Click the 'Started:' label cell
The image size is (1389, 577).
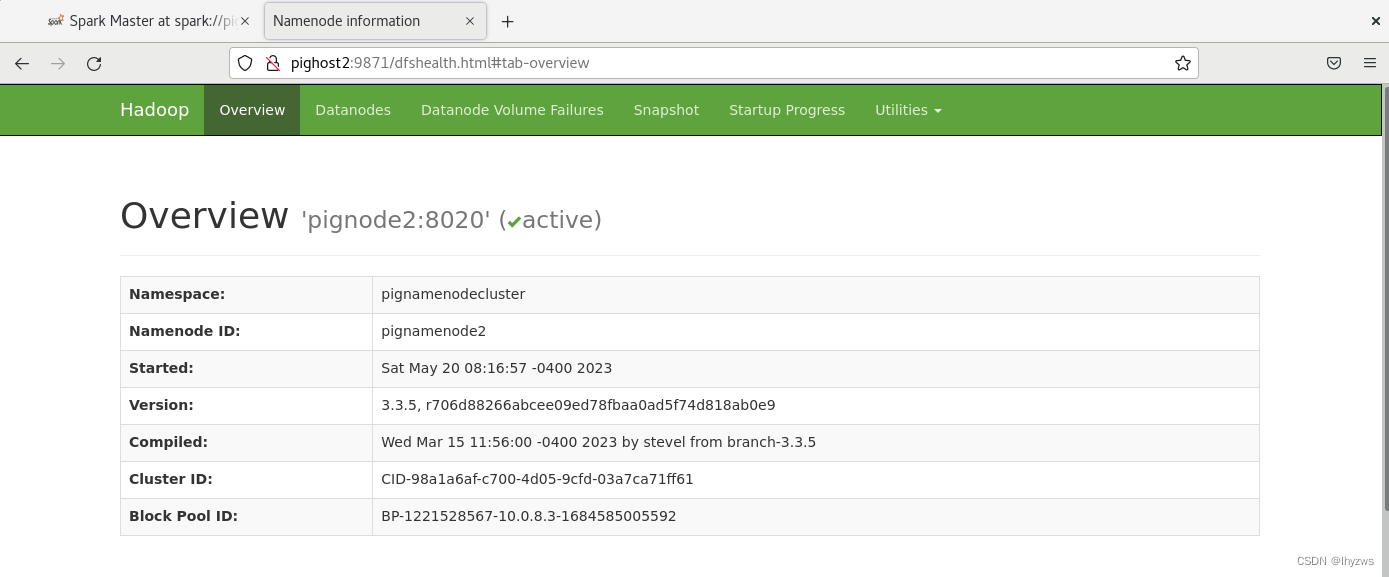246,369
